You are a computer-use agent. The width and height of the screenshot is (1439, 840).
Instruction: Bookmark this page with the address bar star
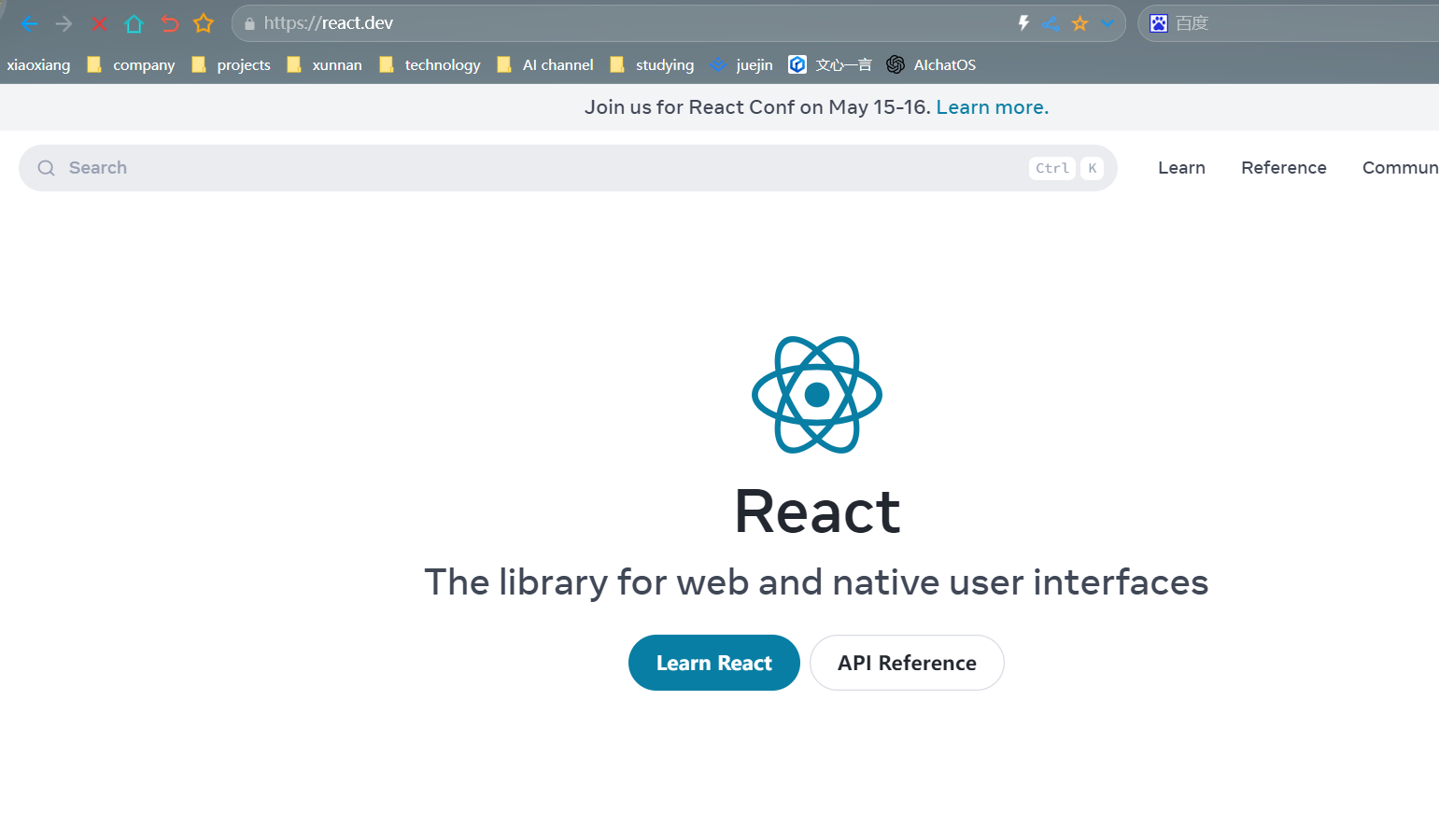[1080, 23]
